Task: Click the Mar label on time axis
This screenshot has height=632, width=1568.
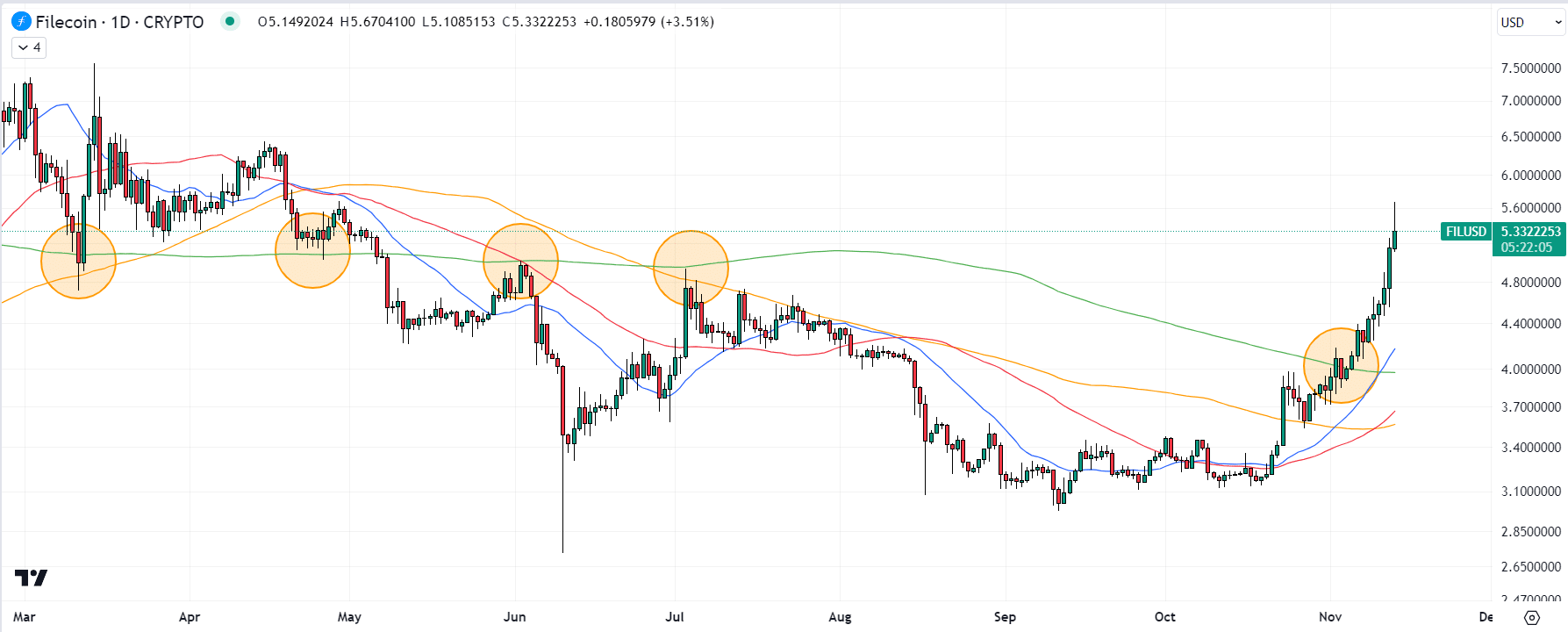Action: tap(25, 617)
